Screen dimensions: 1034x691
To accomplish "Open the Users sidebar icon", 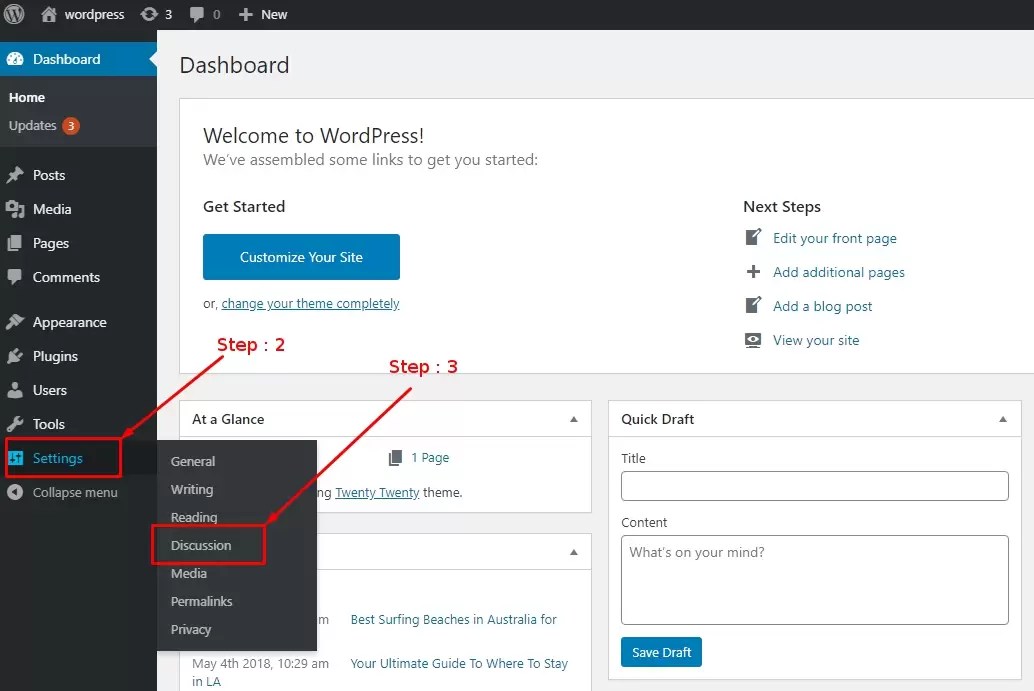I will click(16, 390).
